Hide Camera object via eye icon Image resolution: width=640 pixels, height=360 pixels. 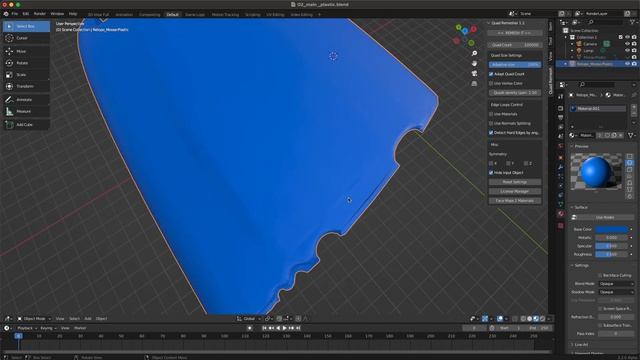627,44
